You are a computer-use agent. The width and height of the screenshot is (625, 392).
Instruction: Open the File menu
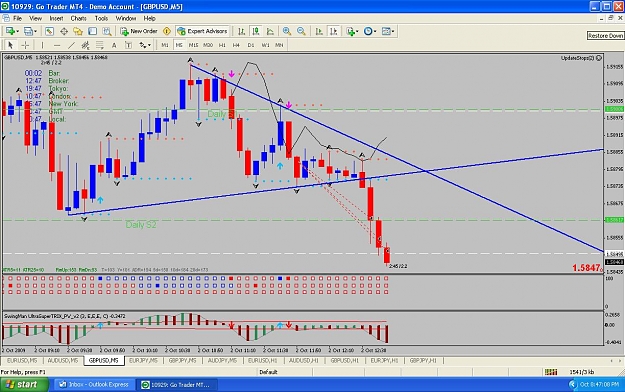point(18,18)
